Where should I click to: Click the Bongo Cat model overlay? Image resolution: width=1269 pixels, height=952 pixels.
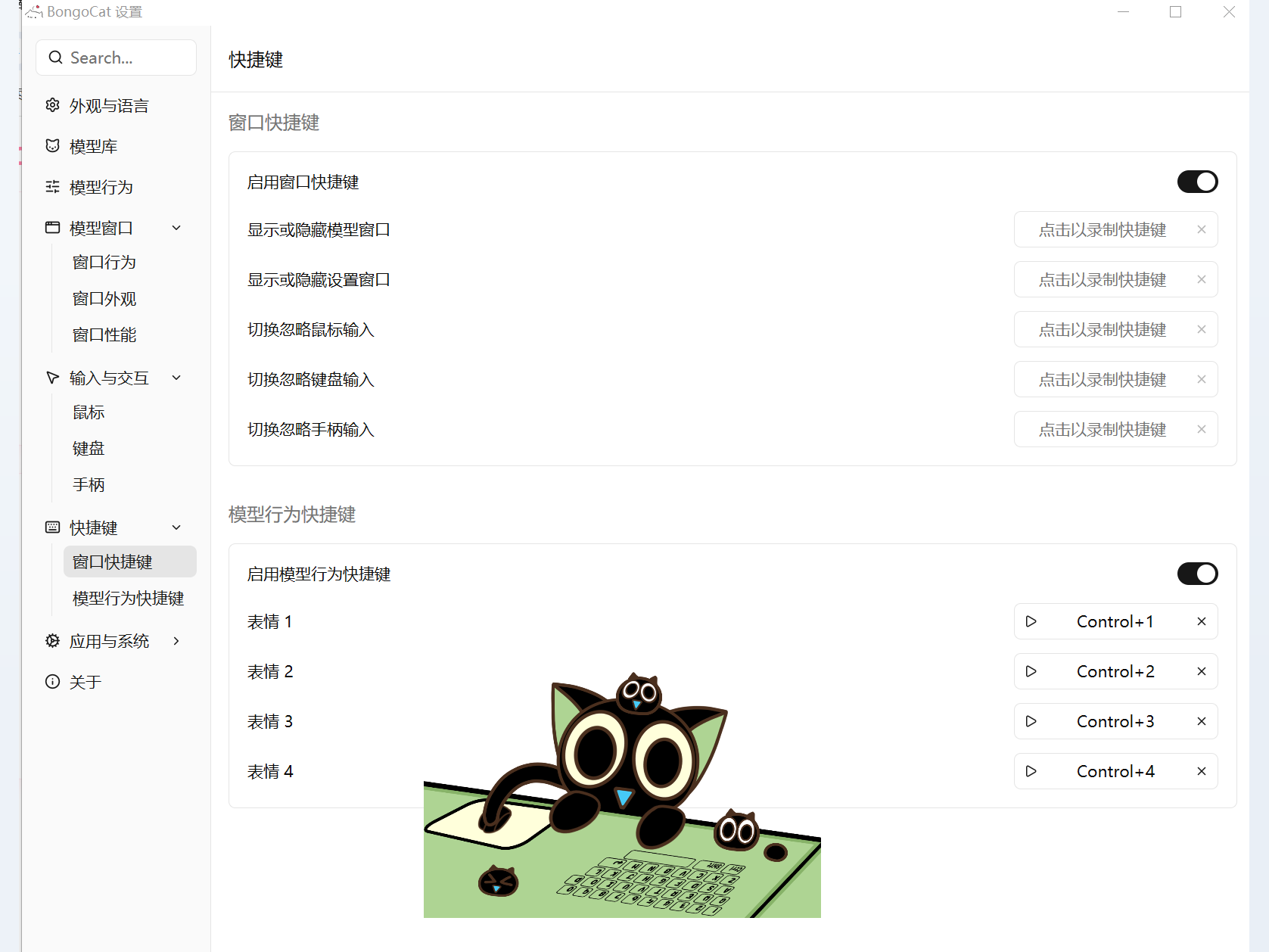click(x=622, y=795)
